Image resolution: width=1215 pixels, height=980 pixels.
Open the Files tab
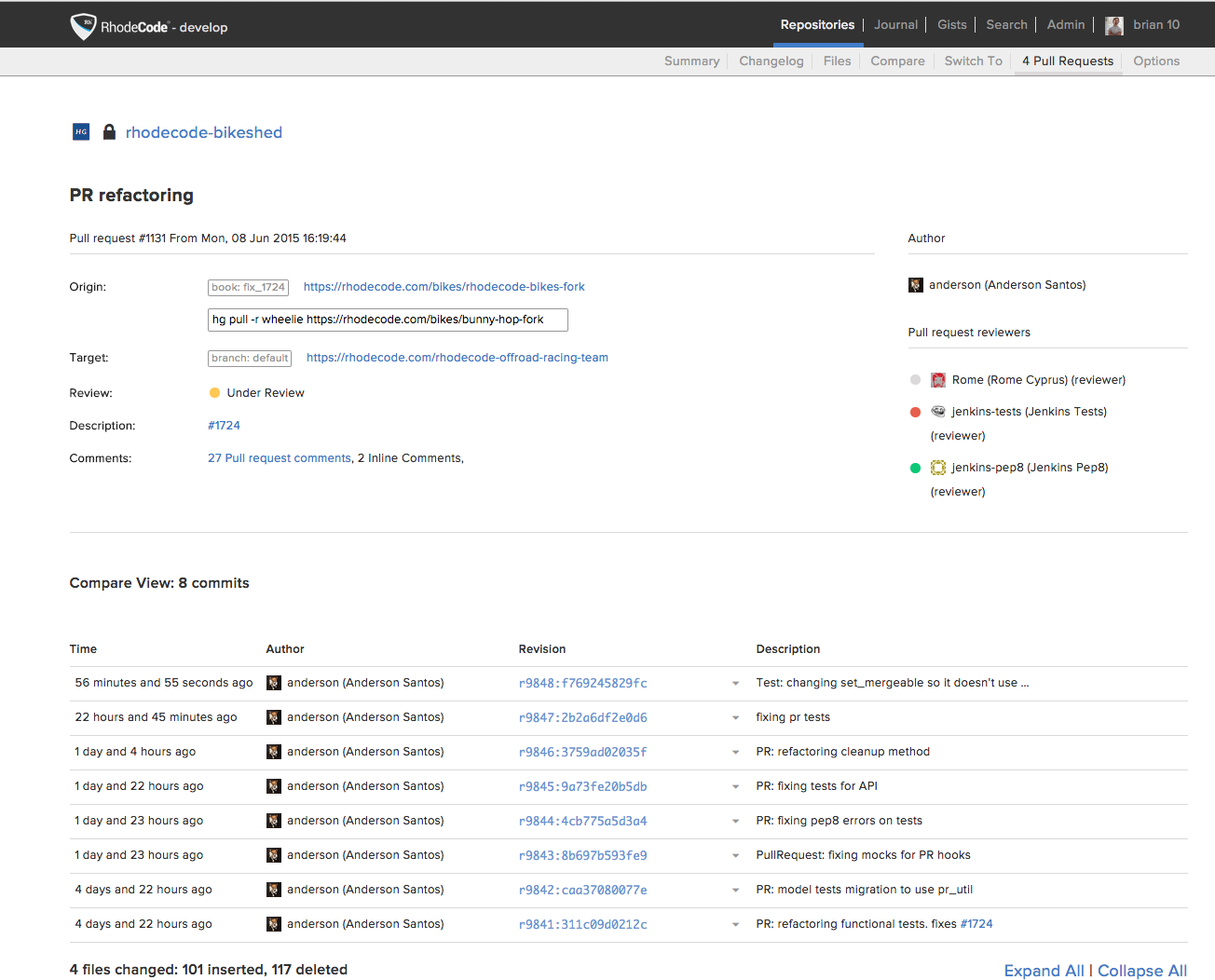[x=837, y=61]
